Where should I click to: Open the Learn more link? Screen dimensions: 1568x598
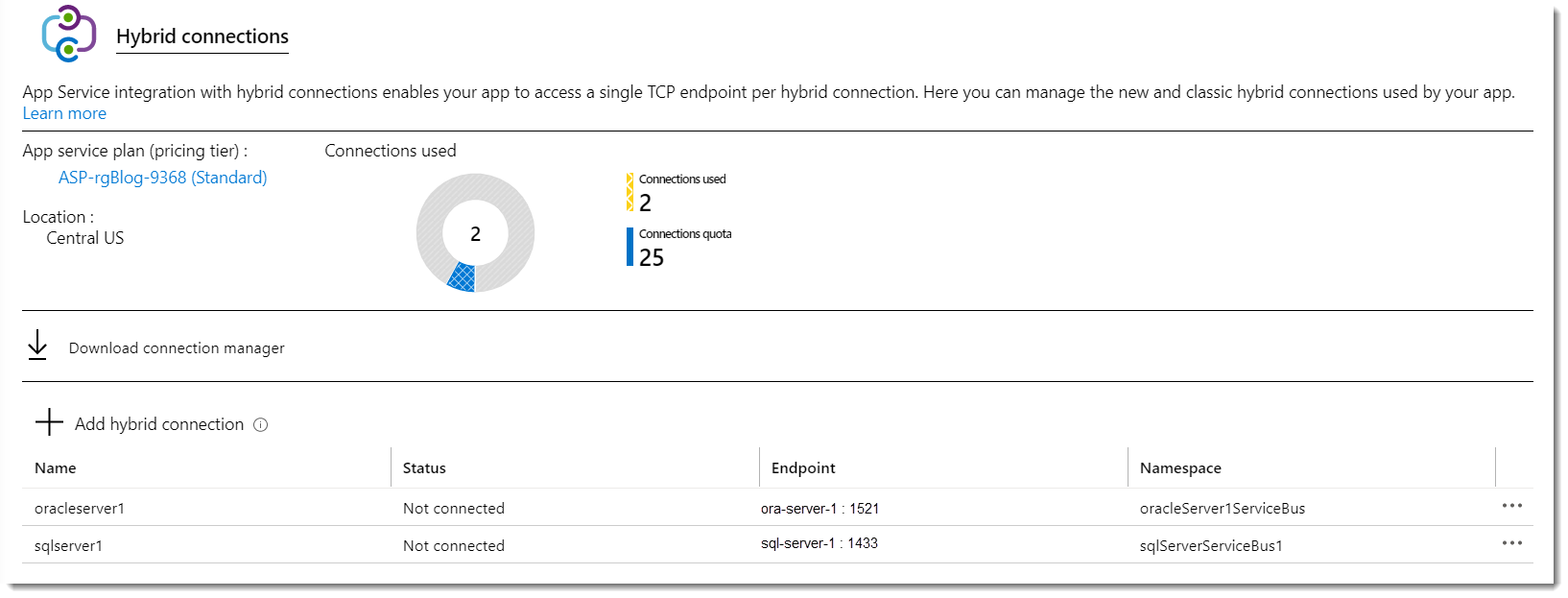click(64, 113)
